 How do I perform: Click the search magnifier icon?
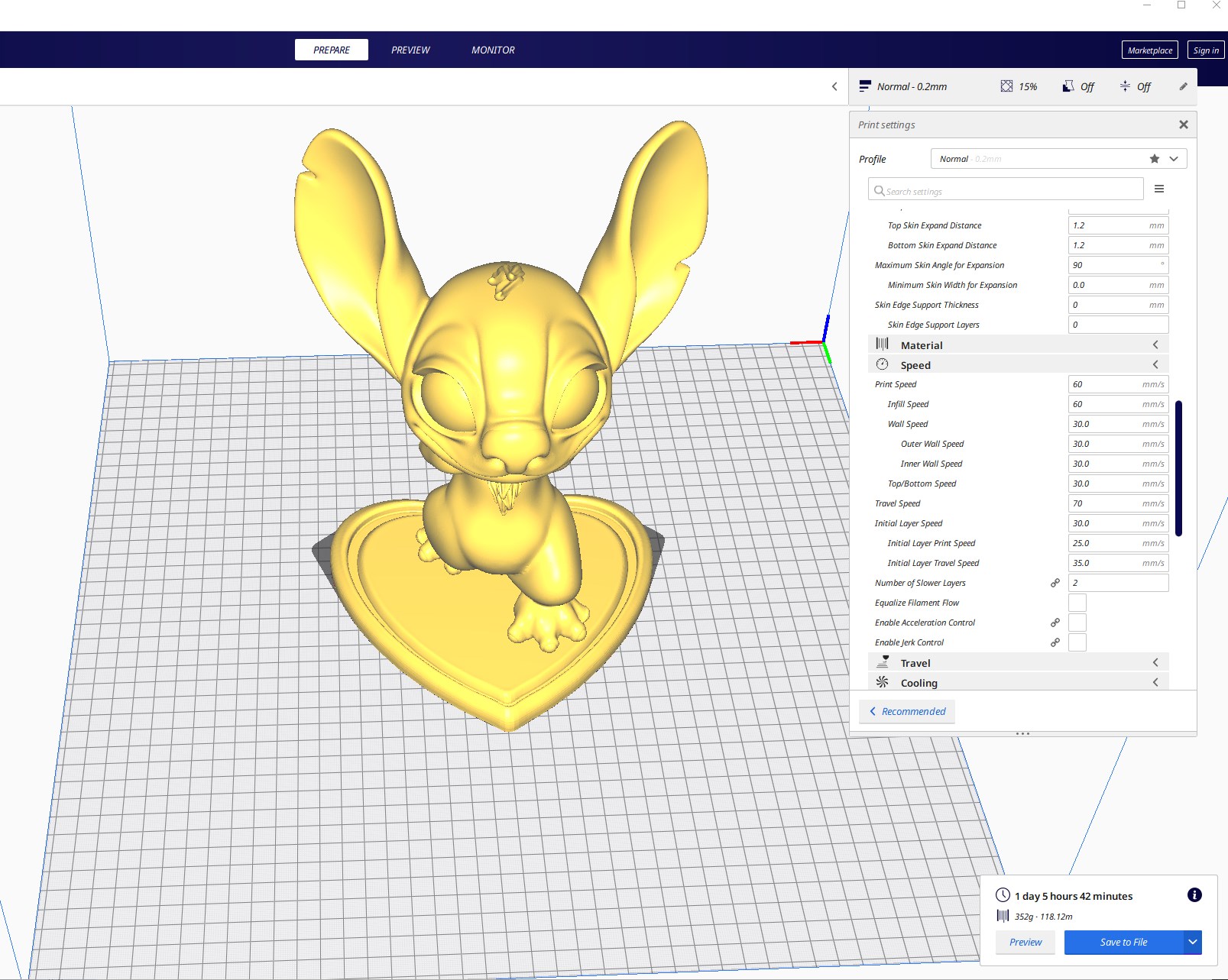click(x=880, y=191)
